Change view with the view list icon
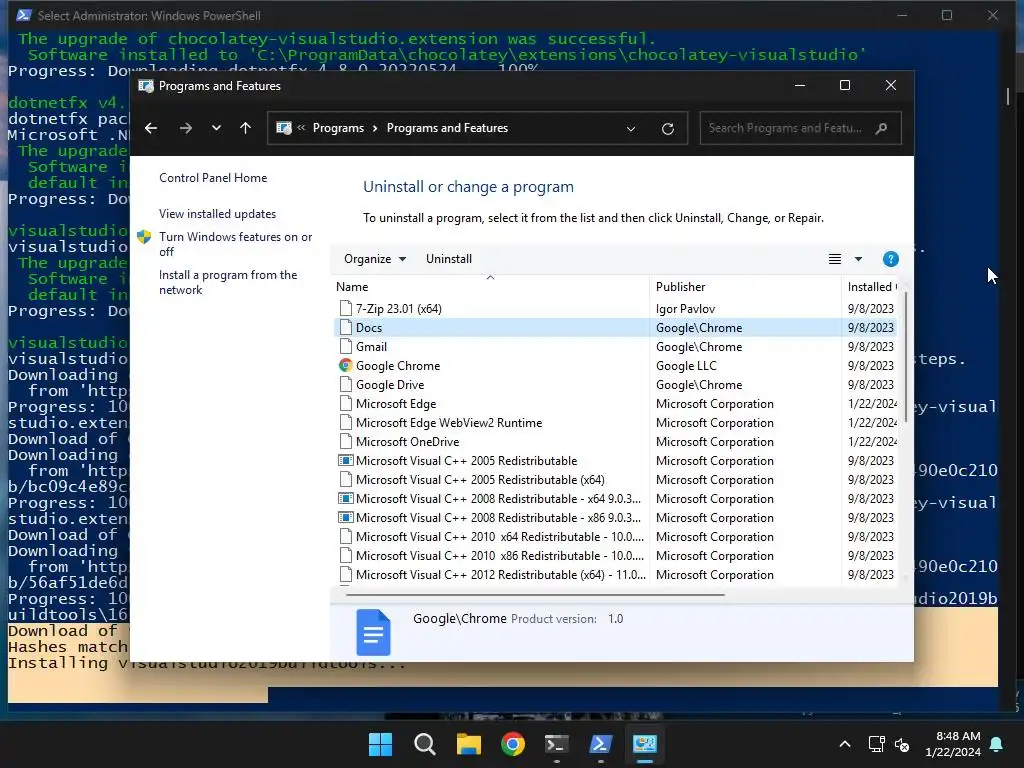 [835, 259]
